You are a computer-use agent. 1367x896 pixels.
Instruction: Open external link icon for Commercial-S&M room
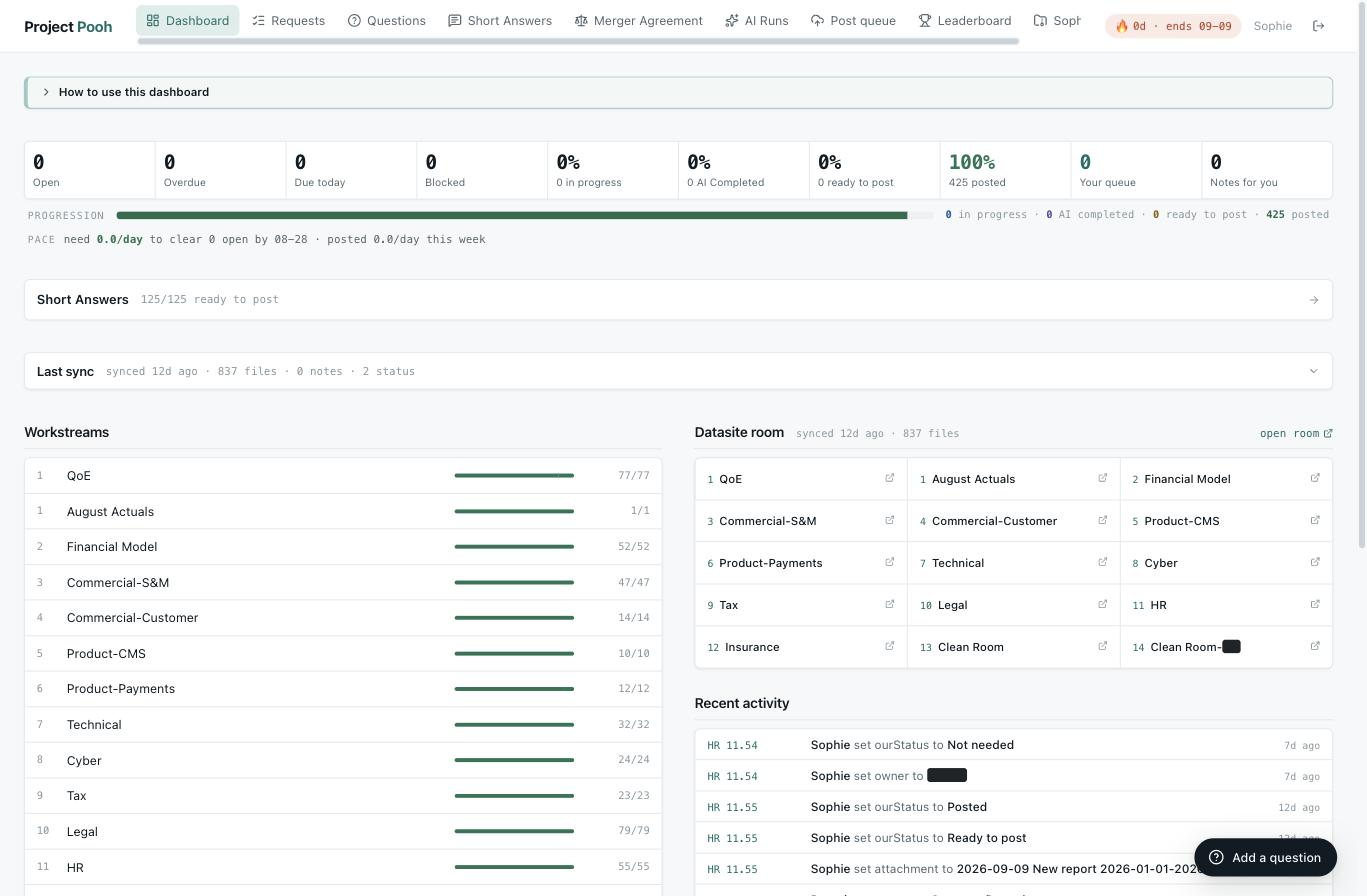889,520
